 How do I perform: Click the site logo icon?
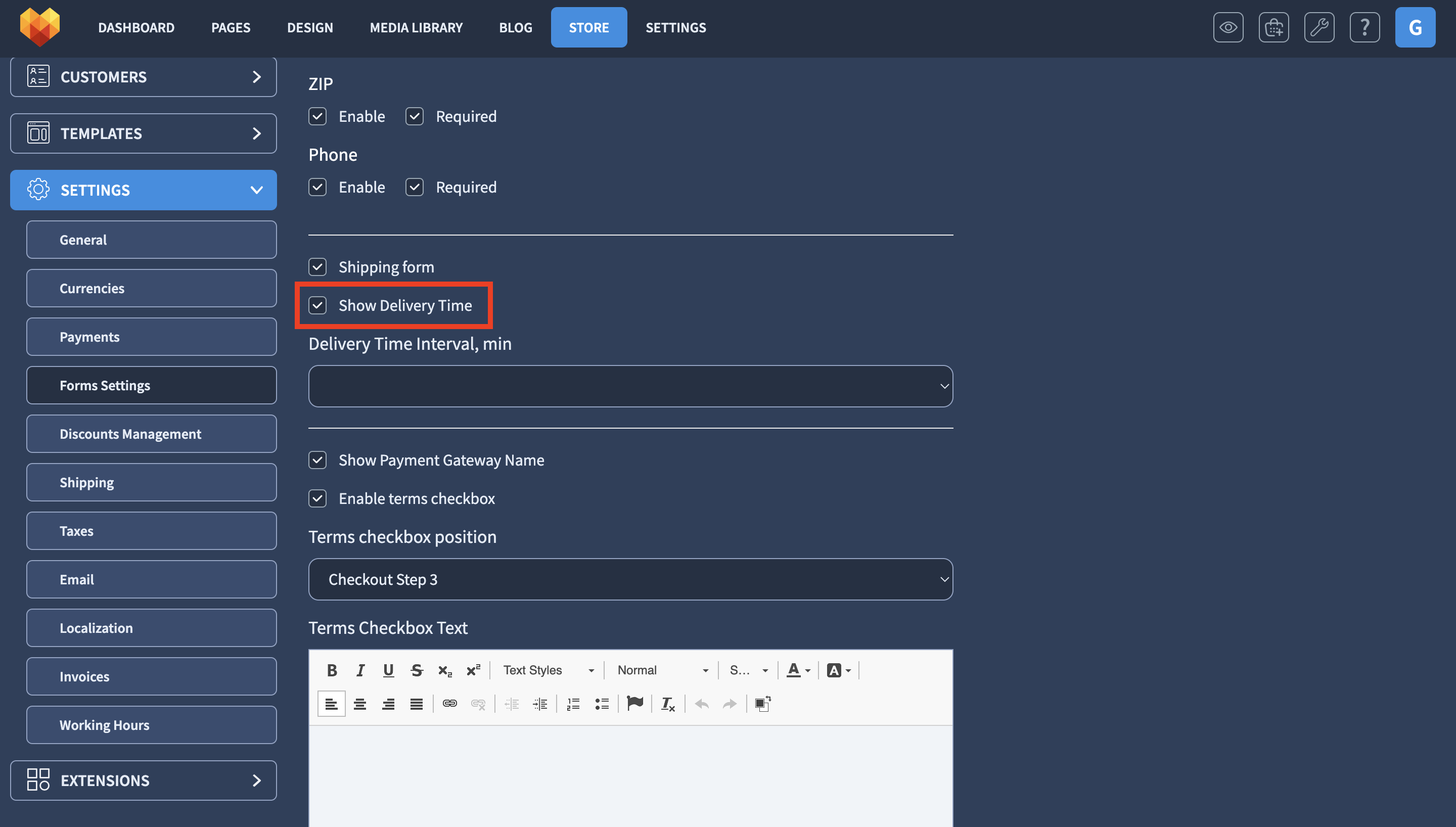coord(40,27)
